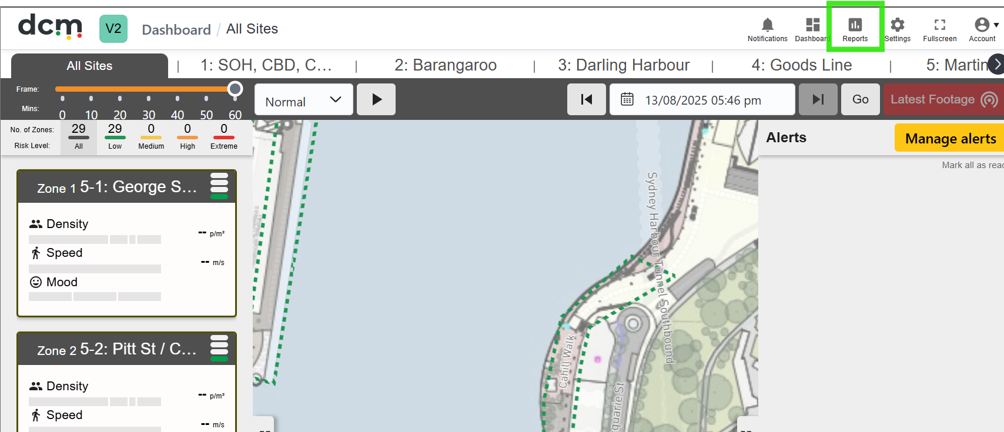Filter zones by Extreme risk level
Screen dimensions: 1004x432
point(223,137)
